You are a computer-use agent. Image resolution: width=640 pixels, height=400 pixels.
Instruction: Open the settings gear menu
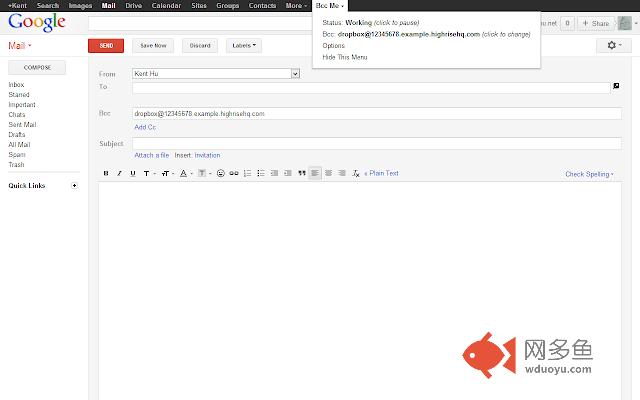[x=614, y=45]
